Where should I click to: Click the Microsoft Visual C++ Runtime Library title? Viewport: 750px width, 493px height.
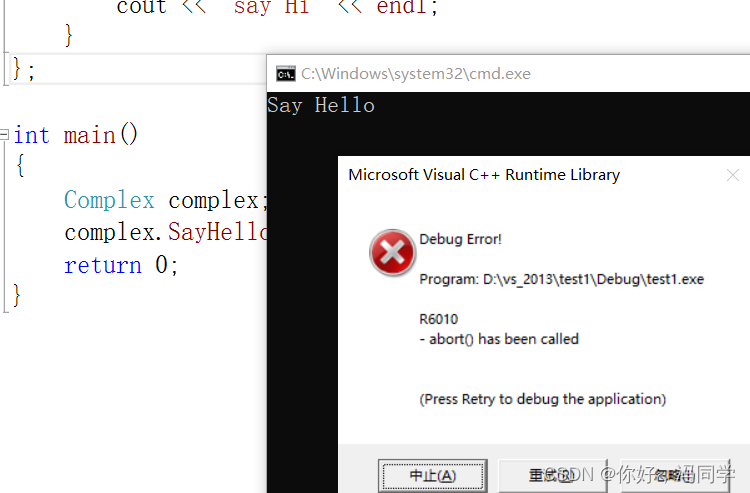tap(484, 175)
